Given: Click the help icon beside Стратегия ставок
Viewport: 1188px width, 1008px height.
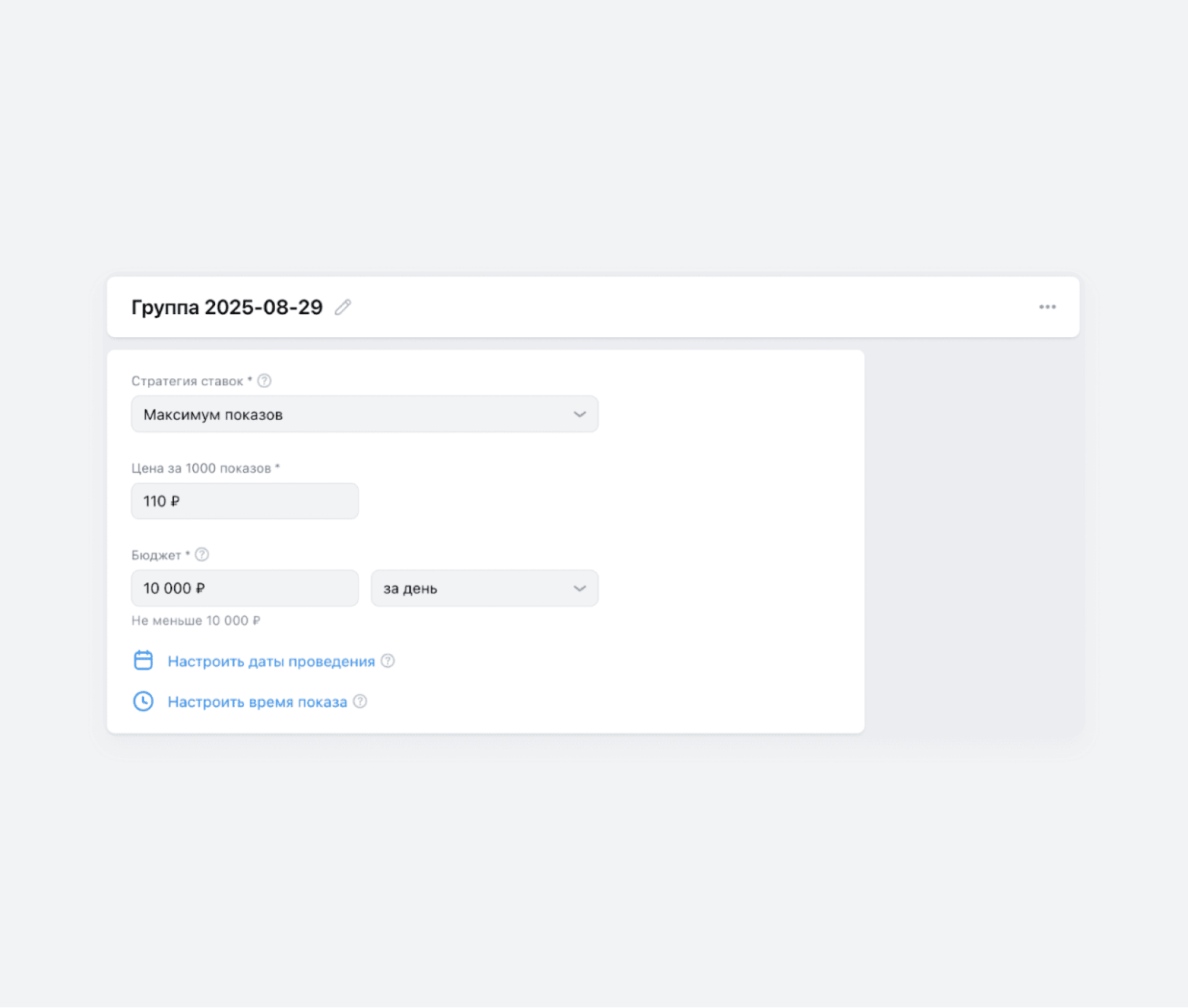Looking at the screenshot, I should [x=264, y=381].
